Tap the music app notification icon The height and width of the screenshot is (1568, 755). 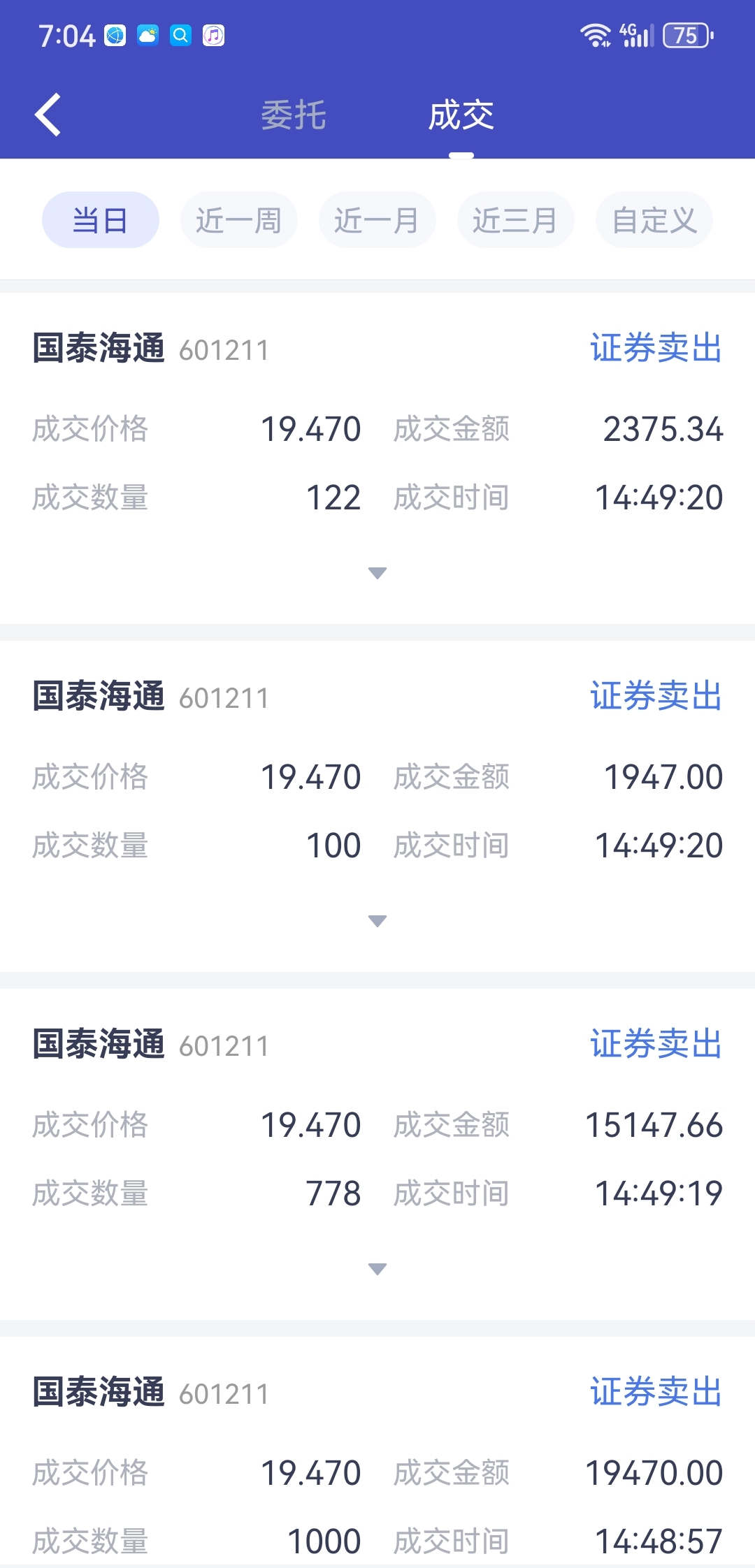click(214, 35)
